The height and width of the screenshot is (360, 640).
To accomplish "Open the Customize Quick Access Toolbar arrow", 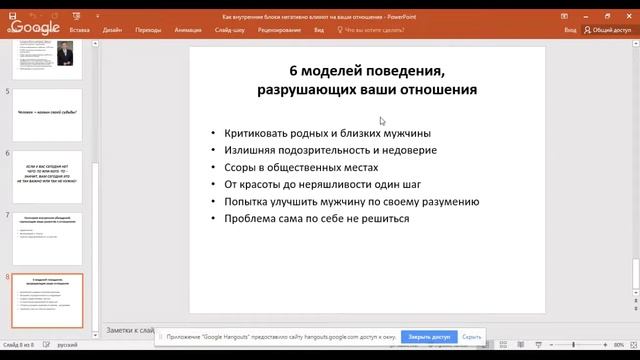I will point(98,16).
